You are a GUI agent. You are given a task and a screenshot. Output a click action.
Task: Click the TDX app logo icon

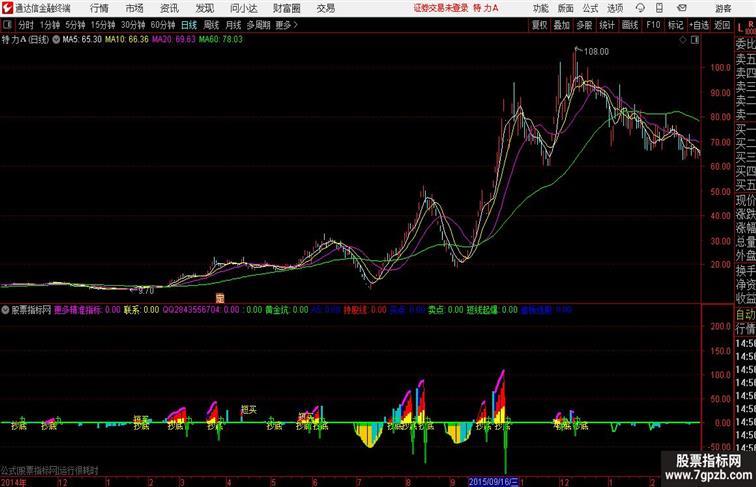(x=7, y=8)
